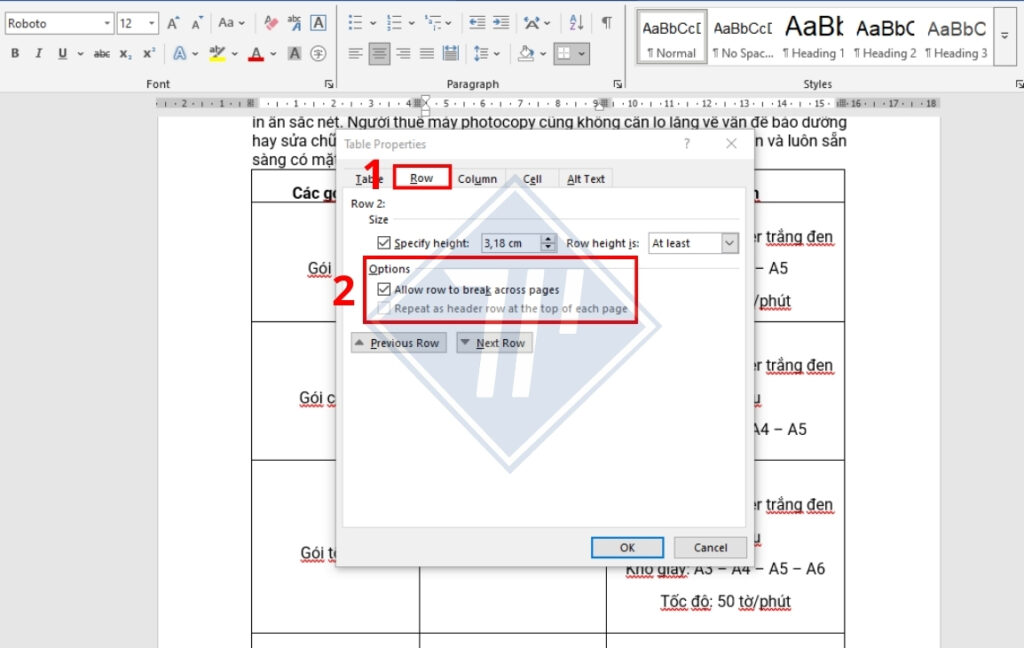This screenshot has width=1024, height=648.
Task: Toggle Bold formatting
Action: (x=15, y=54)
